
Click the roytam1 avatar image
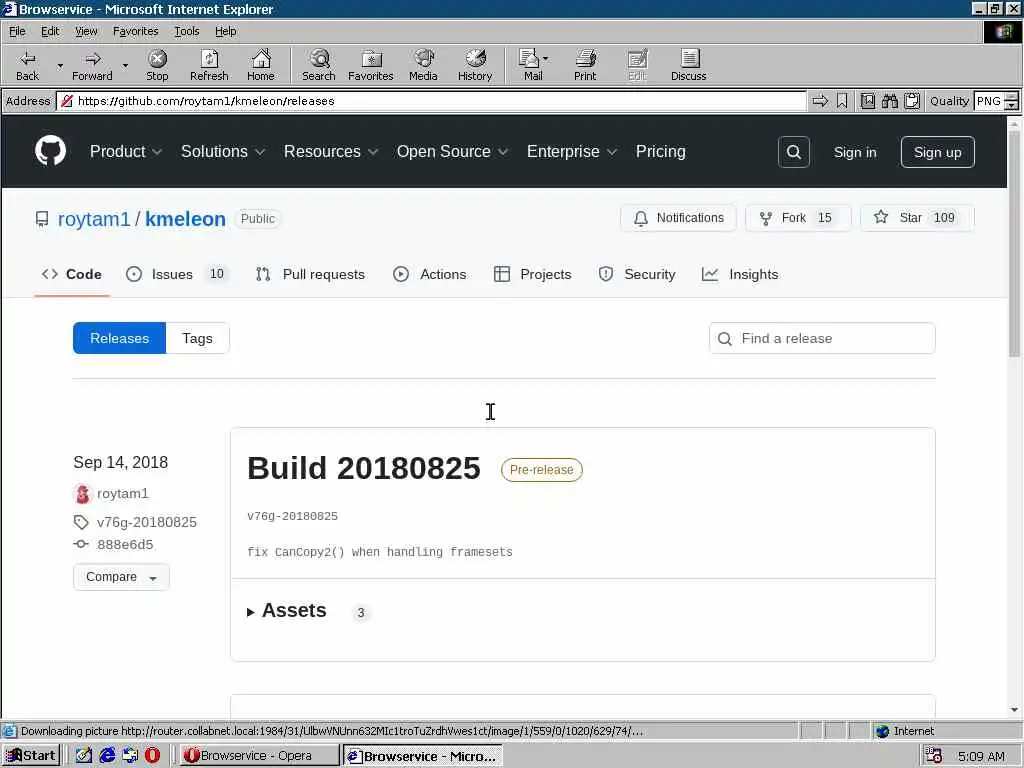coord(82,494)
